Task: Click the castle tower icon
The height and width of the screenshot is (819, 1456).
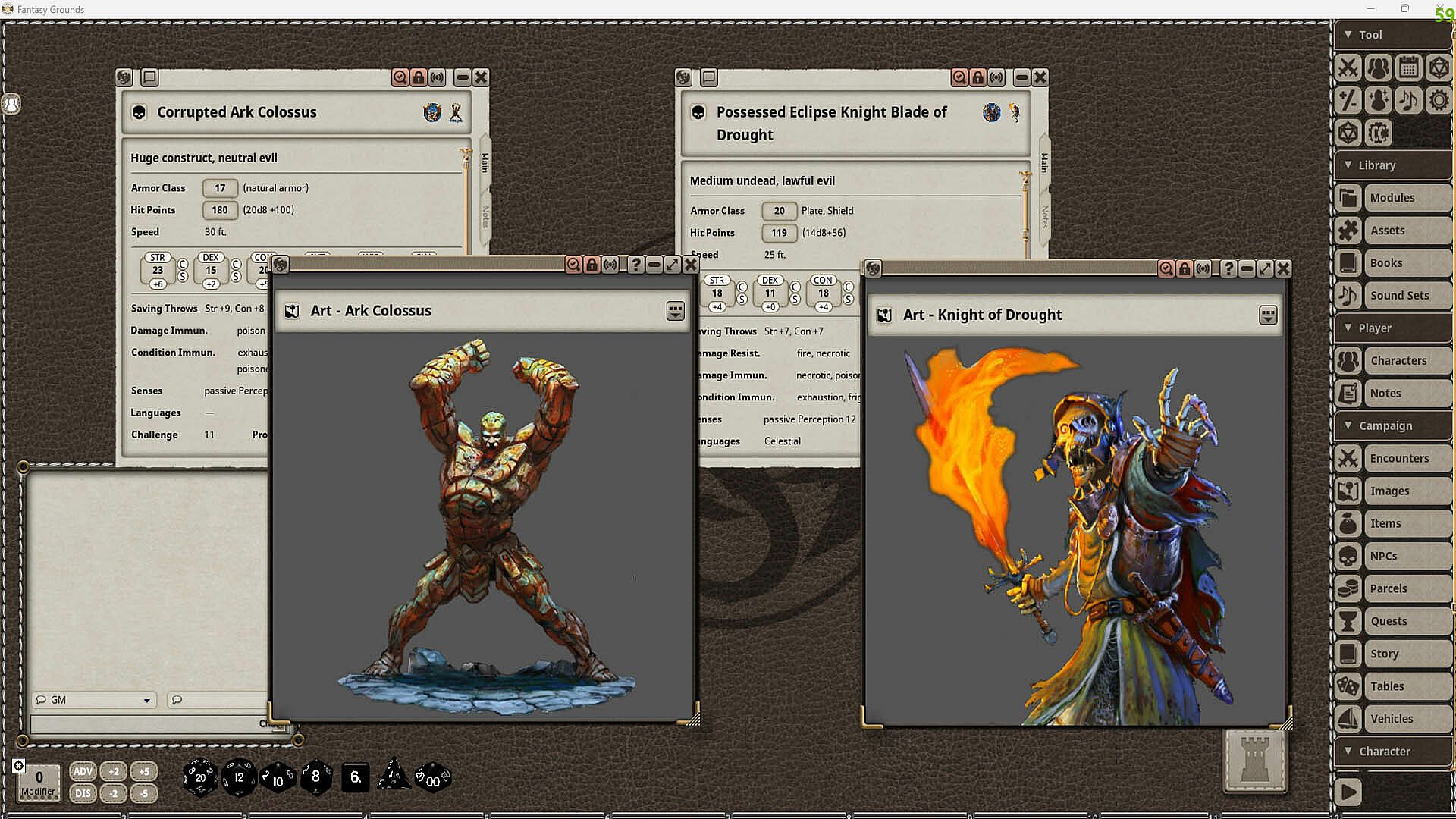Action: (x=1255, y=761)
